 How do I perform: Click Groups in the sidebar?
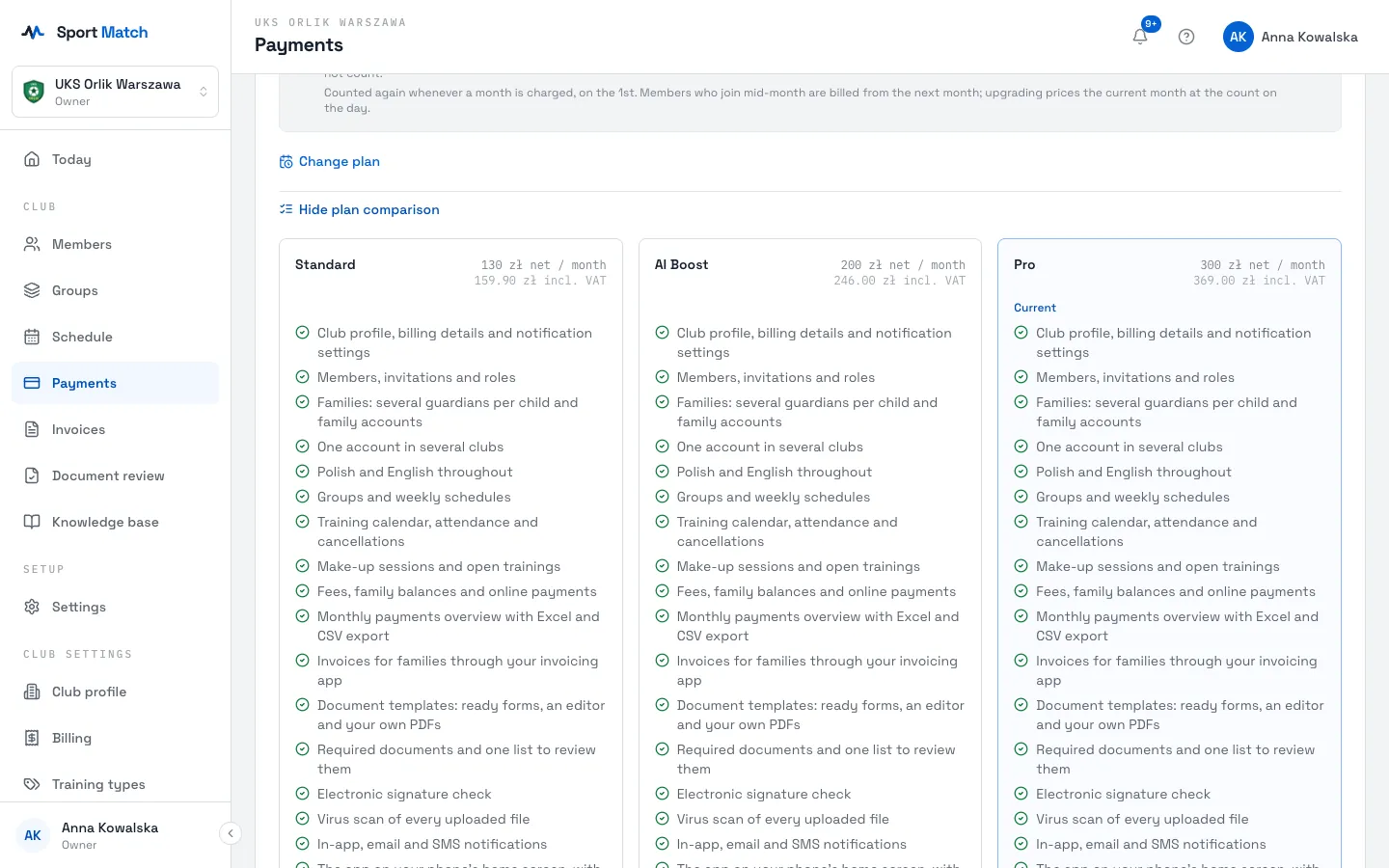tap(115, 290)
